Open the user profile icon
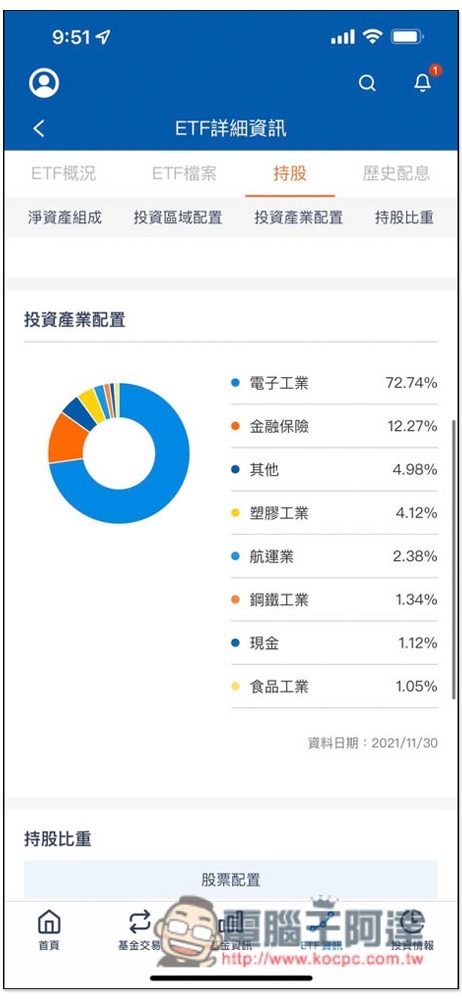Image resolution: width=462 pixels, height=1000 pixels. 44,83
